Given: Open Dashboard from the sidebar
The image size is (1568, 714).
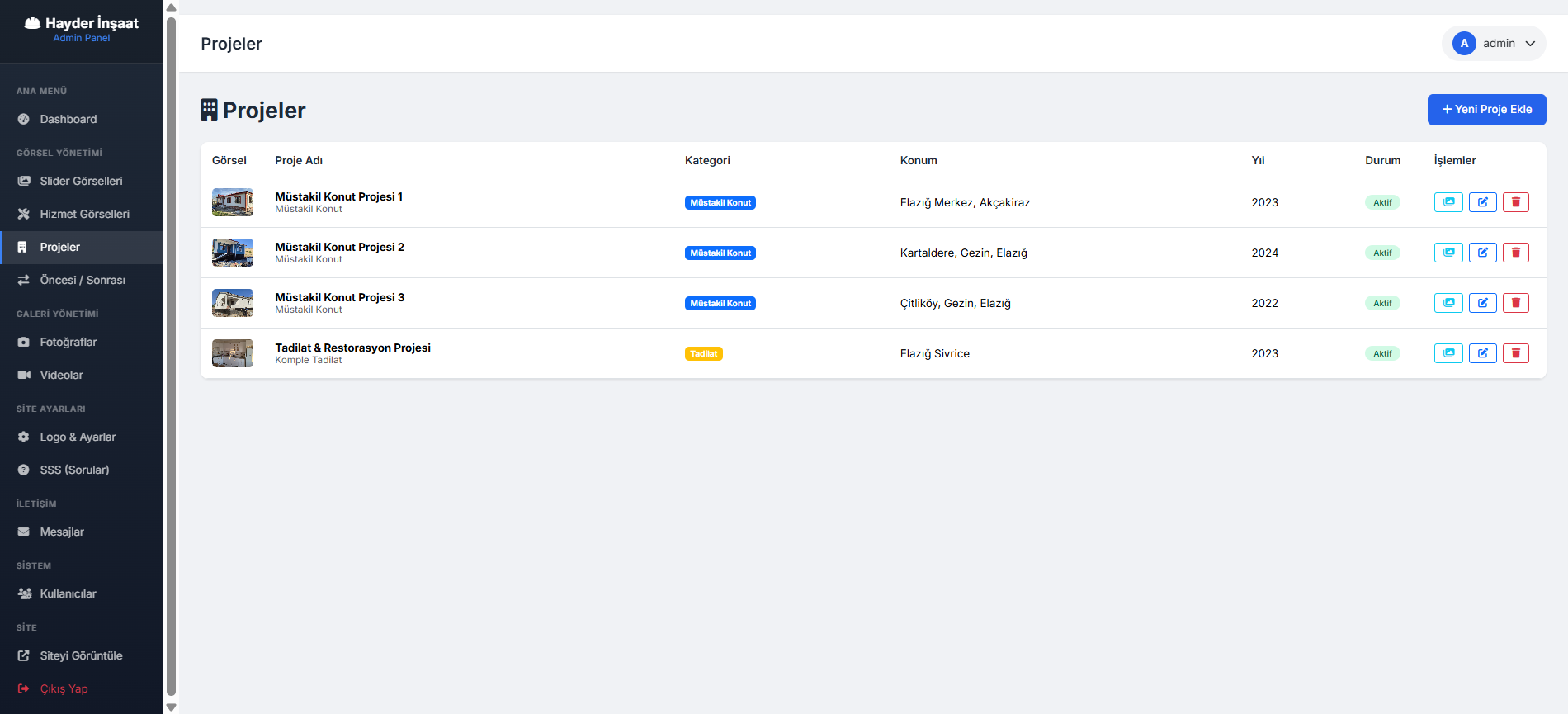Looking at the screenshot, I should (82, 120).
